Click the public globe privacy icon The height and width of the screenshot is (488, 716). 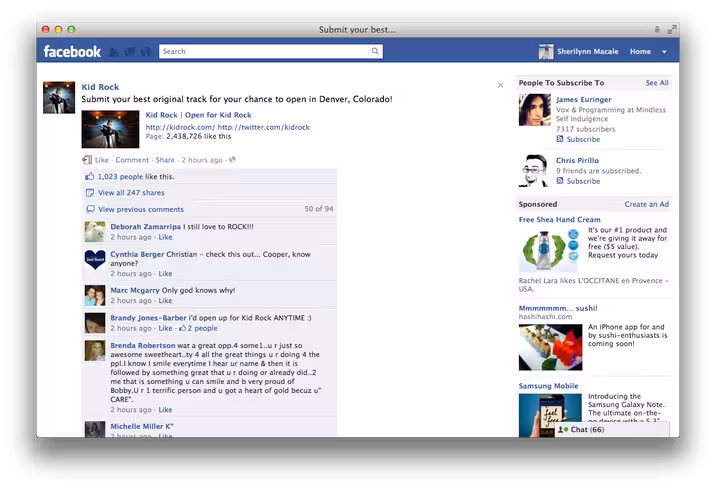click(x=232, y=159)
